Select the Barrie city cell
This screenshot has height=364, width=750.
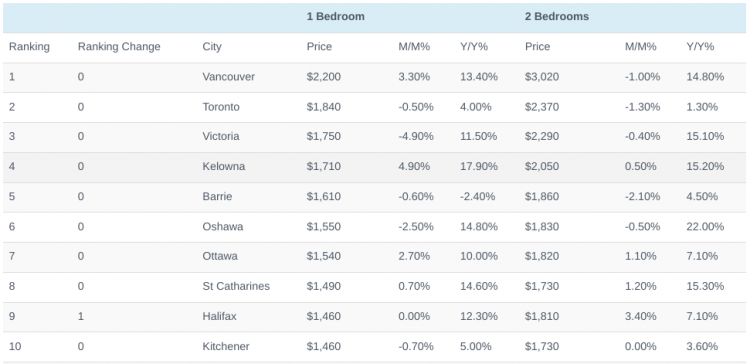pos(217,197)
